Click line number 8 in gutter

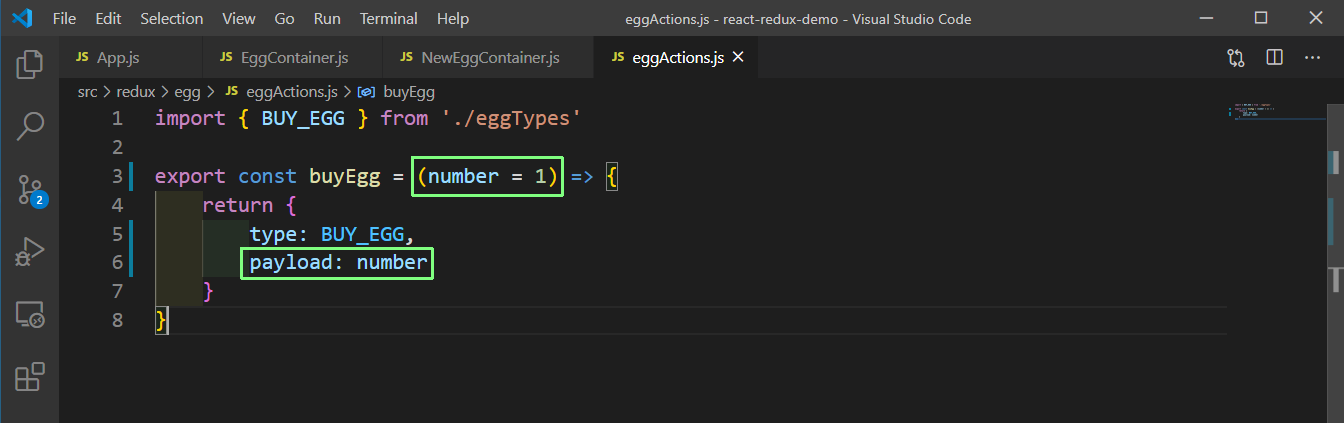pos(118,320)
